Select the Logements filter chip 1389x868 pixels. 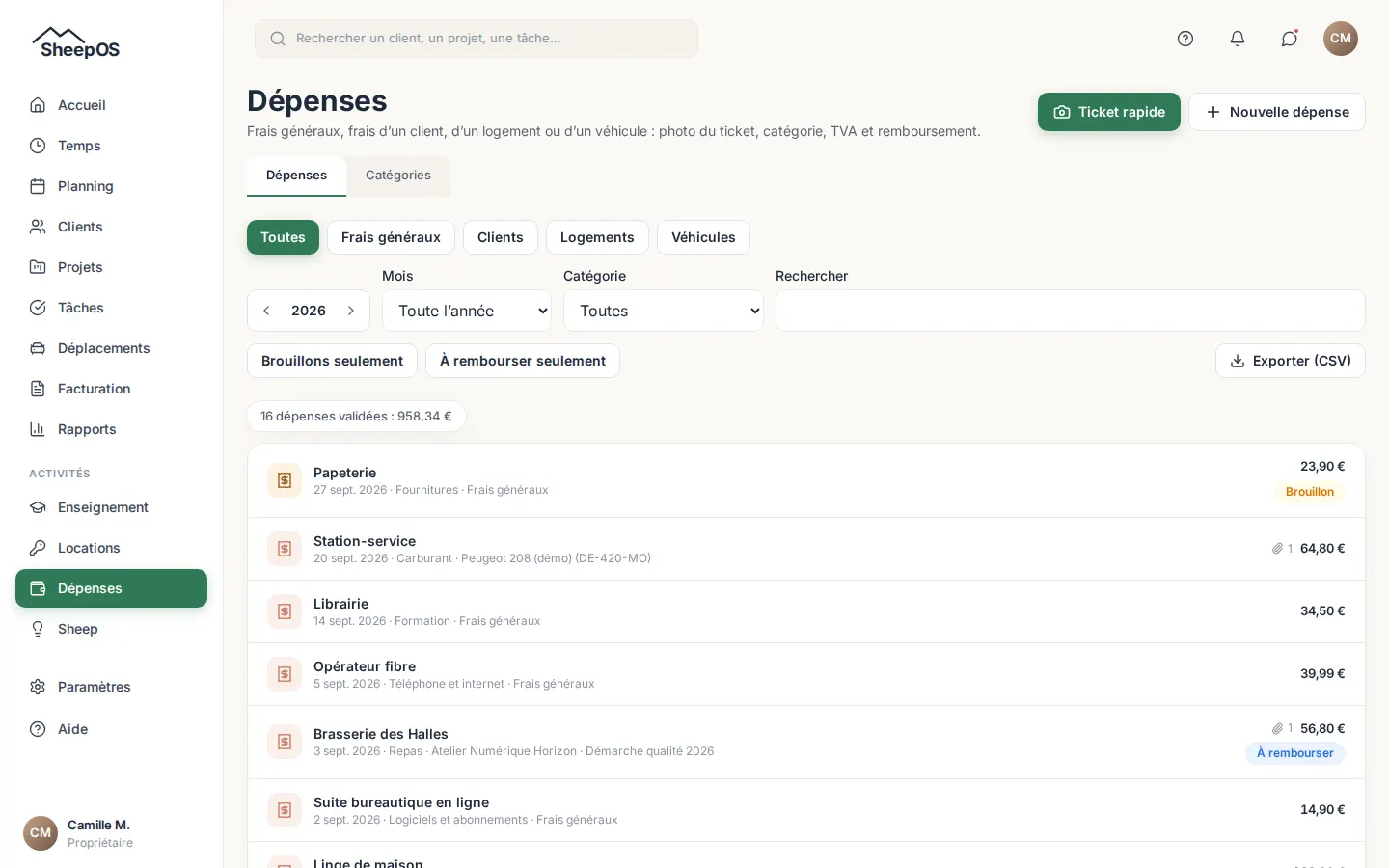pyautogui.click(x=597, y=237)
